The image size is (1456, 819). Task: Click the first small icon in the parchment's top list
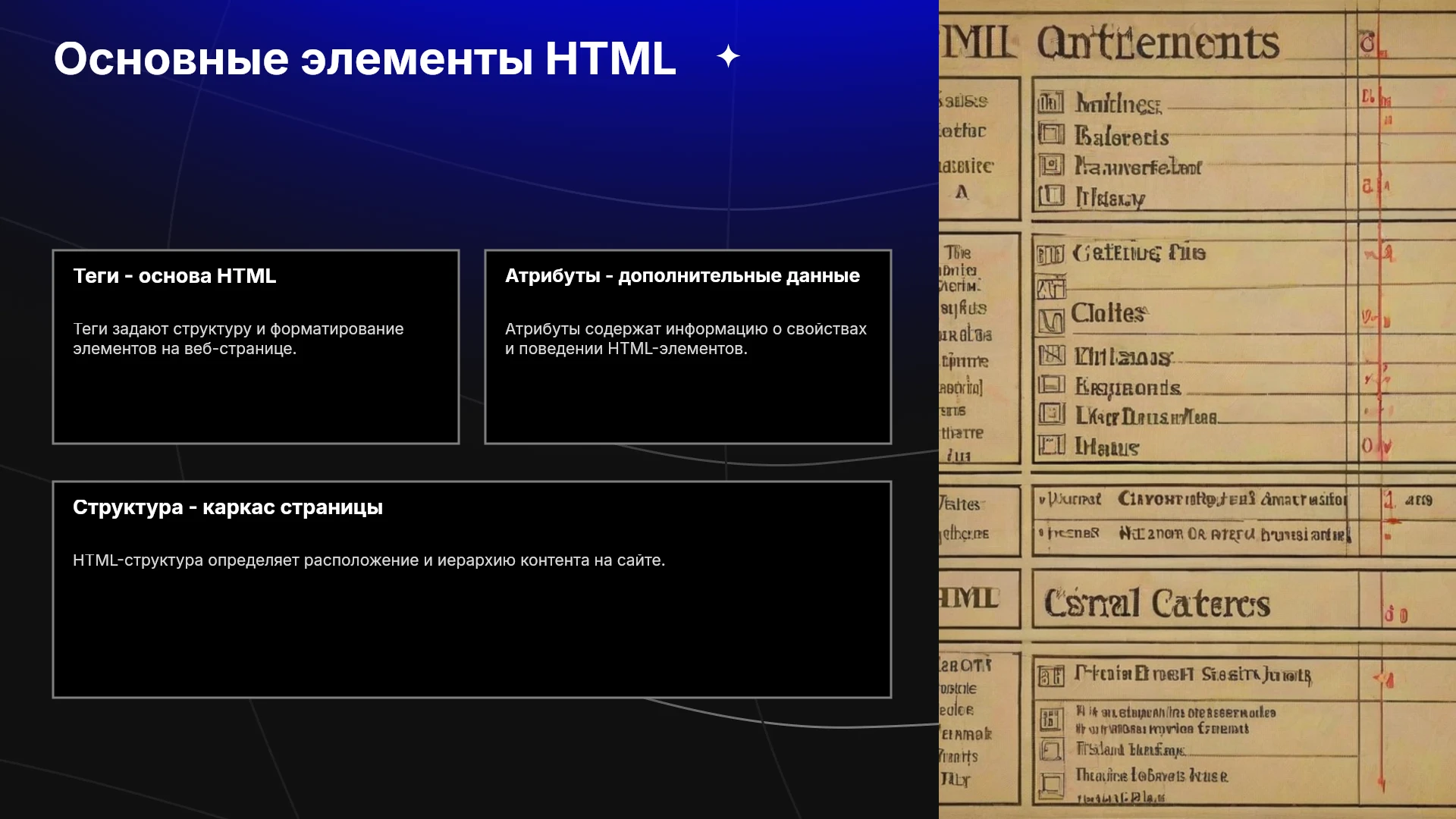point(1050,102)
